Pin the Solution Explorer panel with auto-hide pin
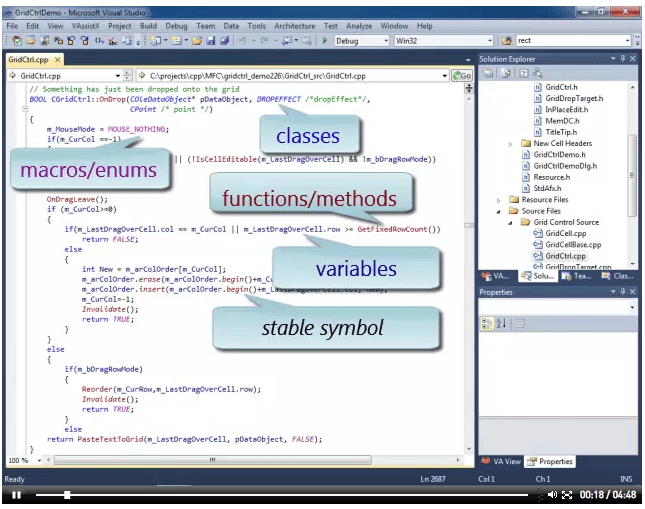Viewport: 645px width, 509px height. tap(623, 58)
